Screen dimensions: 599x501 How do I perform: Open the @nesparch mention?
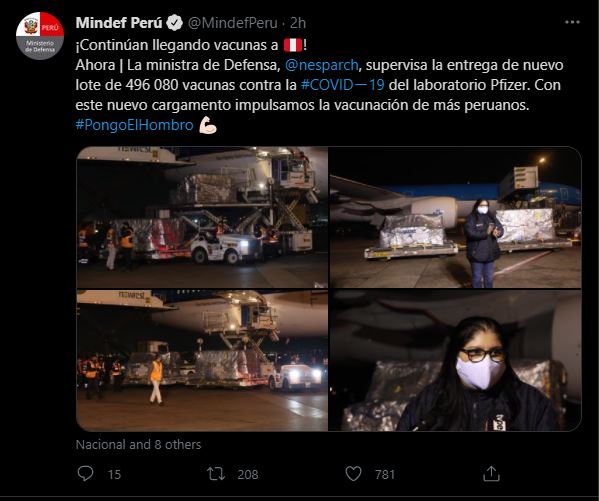(322, 65)
